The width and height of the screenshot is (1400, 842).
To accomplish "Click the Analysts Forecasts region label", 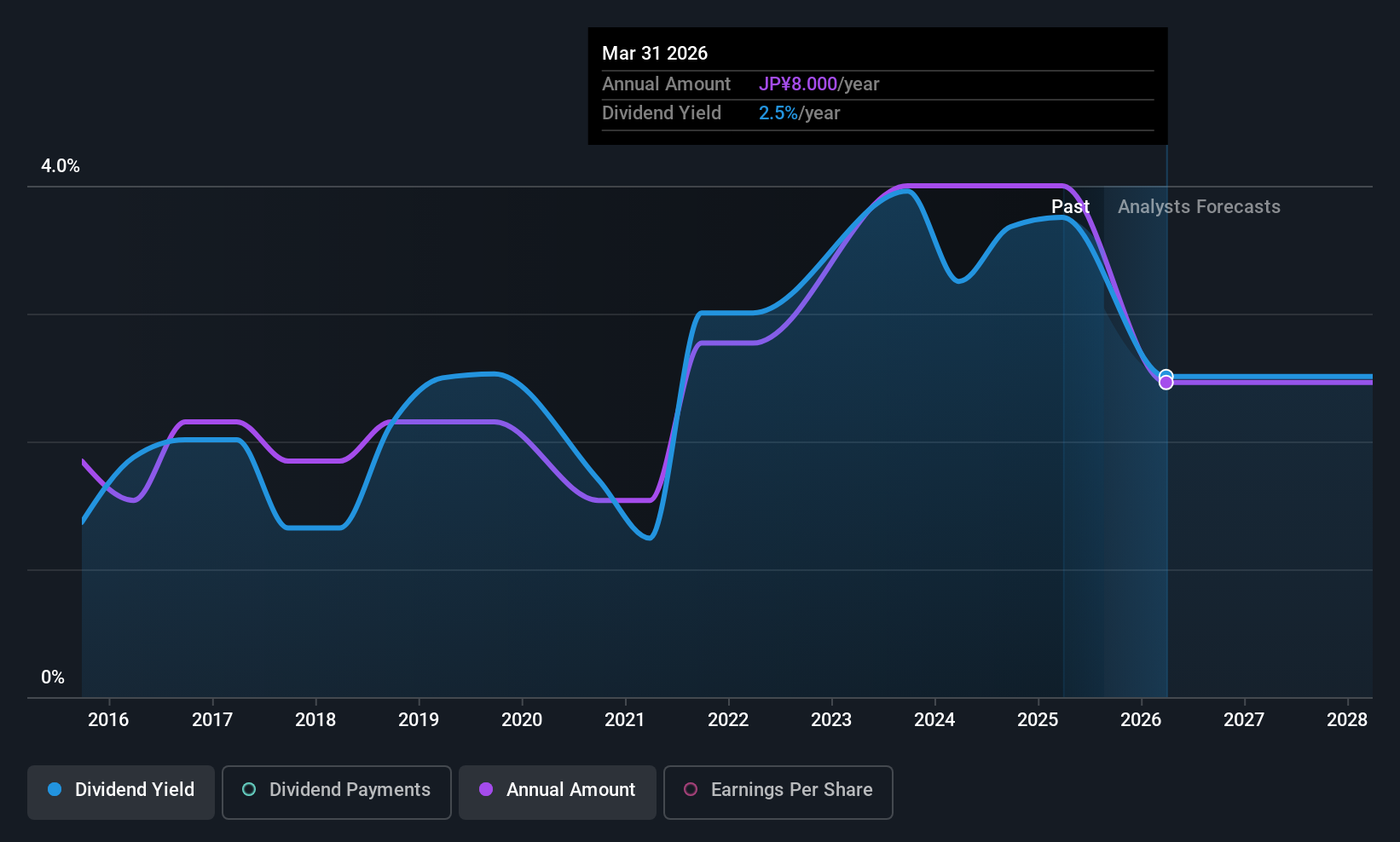I will [1199, 207].
